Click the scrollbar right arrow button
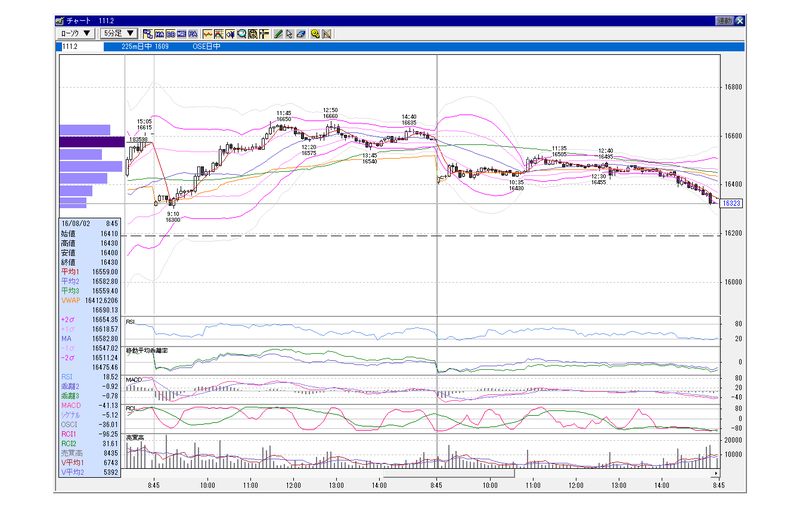 (716, 474)
